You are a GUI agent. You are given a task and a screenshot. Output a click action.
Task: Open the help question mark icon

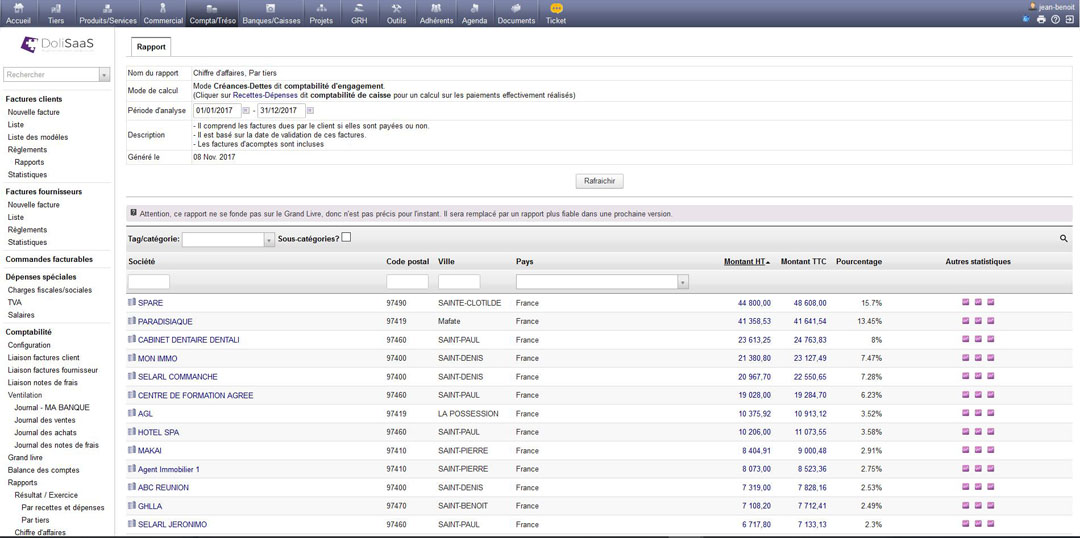[x=1055, y=19]
